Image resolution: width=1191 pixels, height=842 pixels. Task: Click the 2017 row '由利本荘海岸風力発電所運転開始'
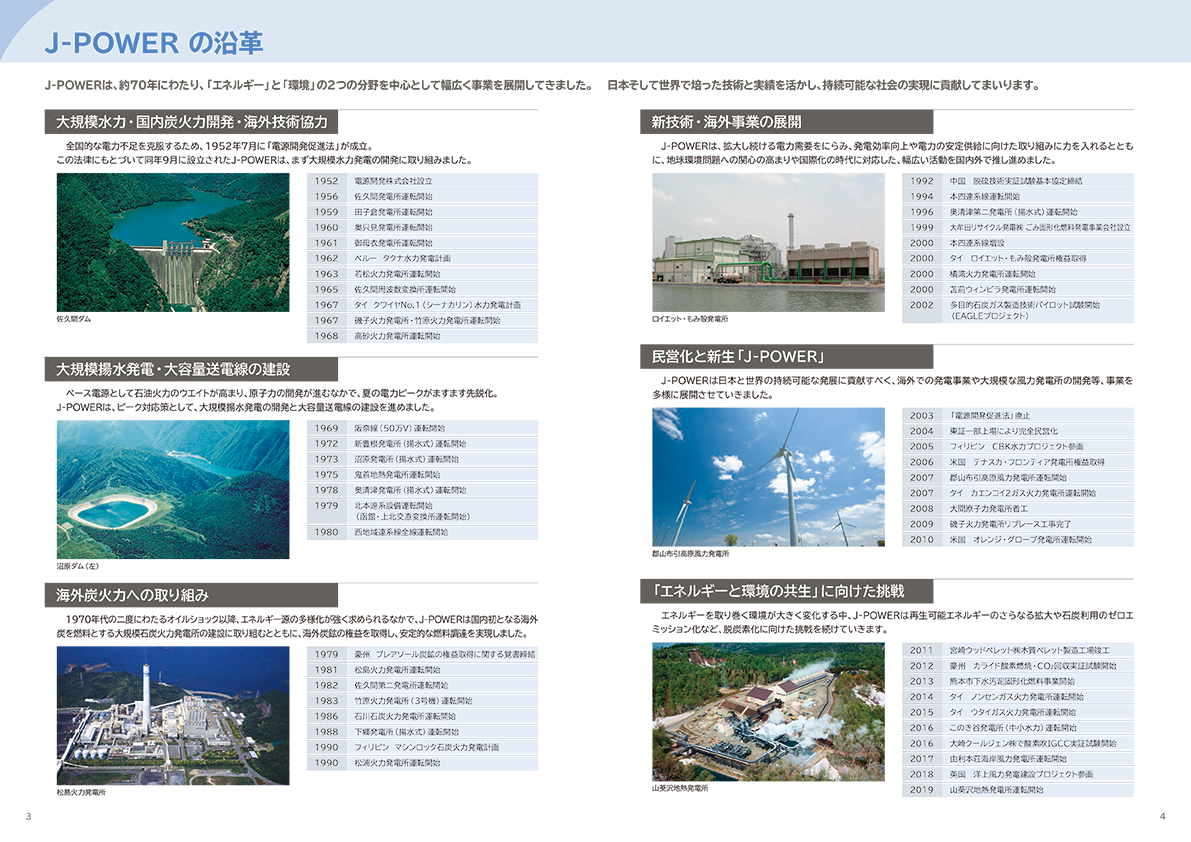click(x=1018, y=759)
